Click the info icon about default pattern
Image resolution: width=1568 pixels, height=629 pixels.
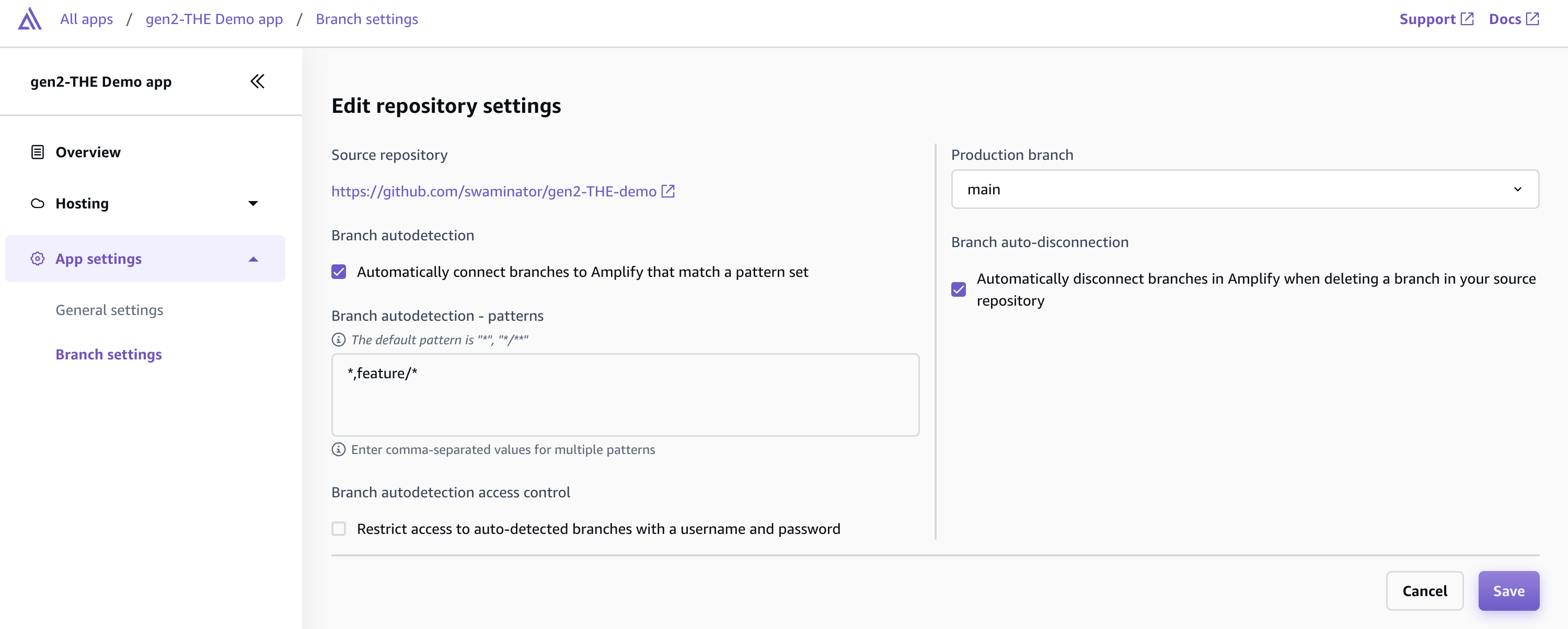pos(339,340)
